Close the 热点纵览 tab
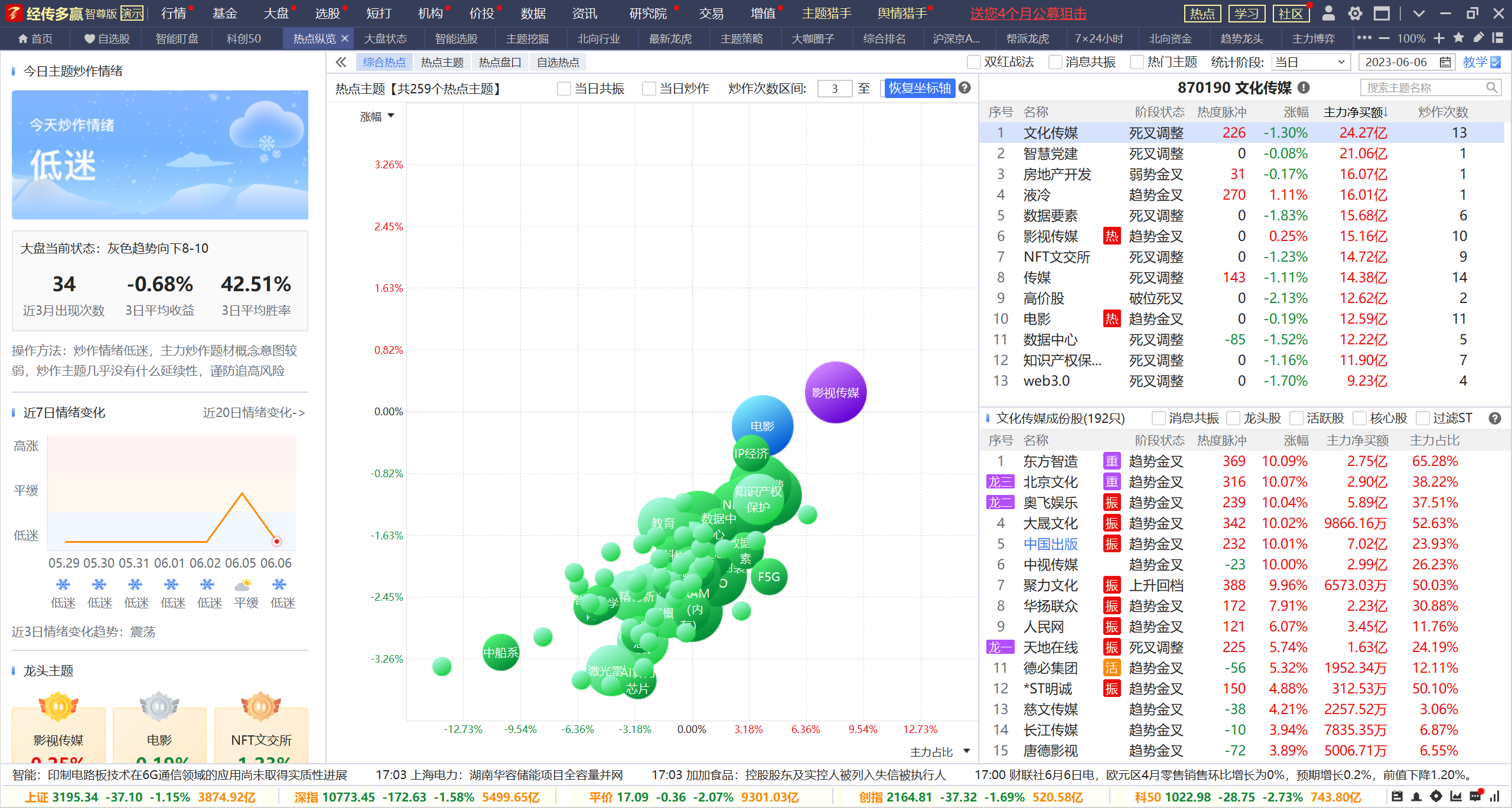1512x808 pixels. point(345,38)
